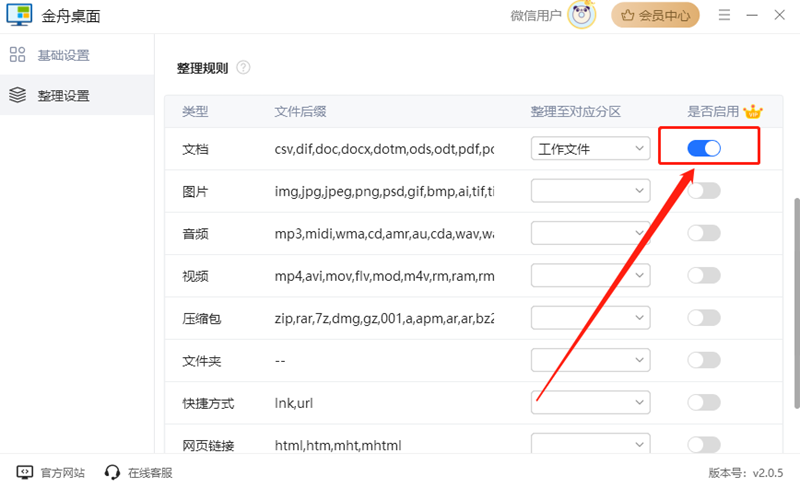Enable the 文件夹 row switch
The height and width of the screenshot is (488, 800).
pyautogui.click(x=704, y=360)
